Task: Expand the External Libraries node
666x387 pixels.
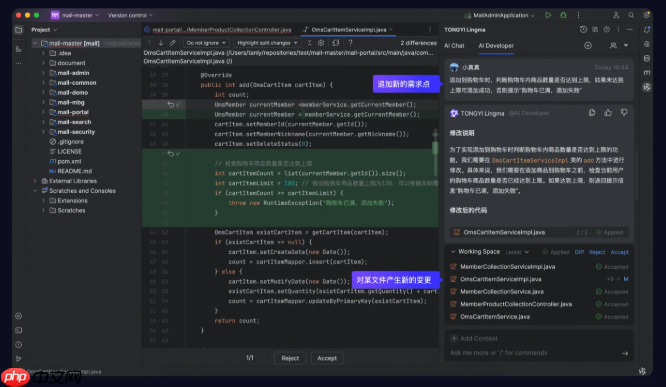Action: coord(35,181)
